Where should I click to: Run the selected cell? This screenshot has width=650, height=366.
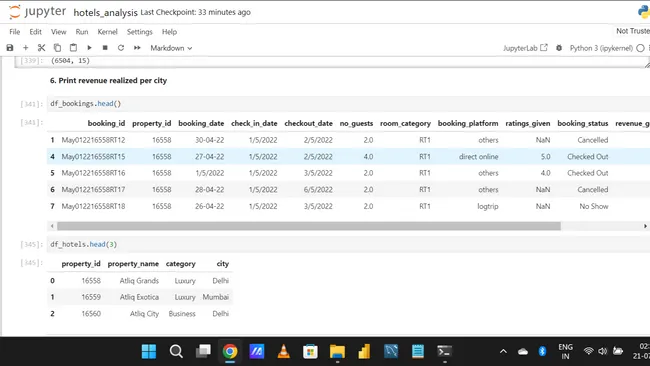click(x=89, y=48)
